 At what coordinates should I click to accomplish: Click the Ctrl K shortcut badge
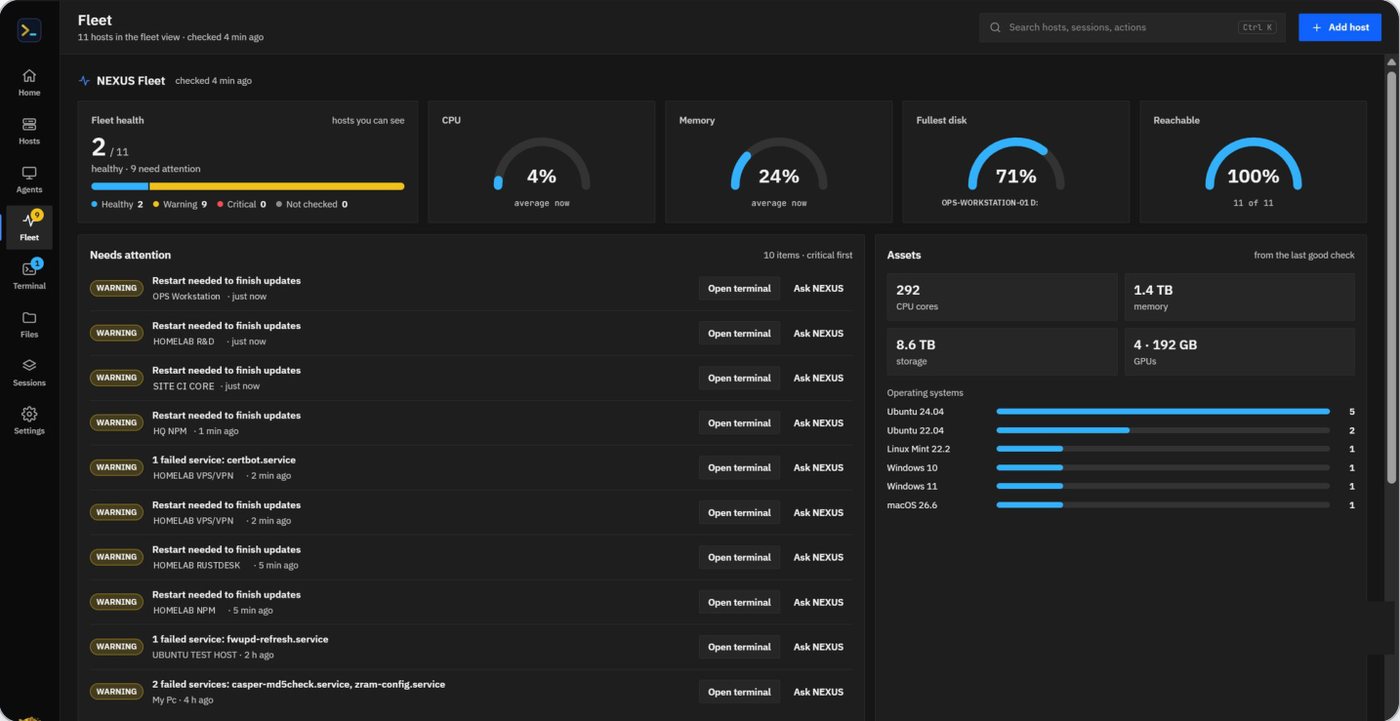coord(1258,28)
